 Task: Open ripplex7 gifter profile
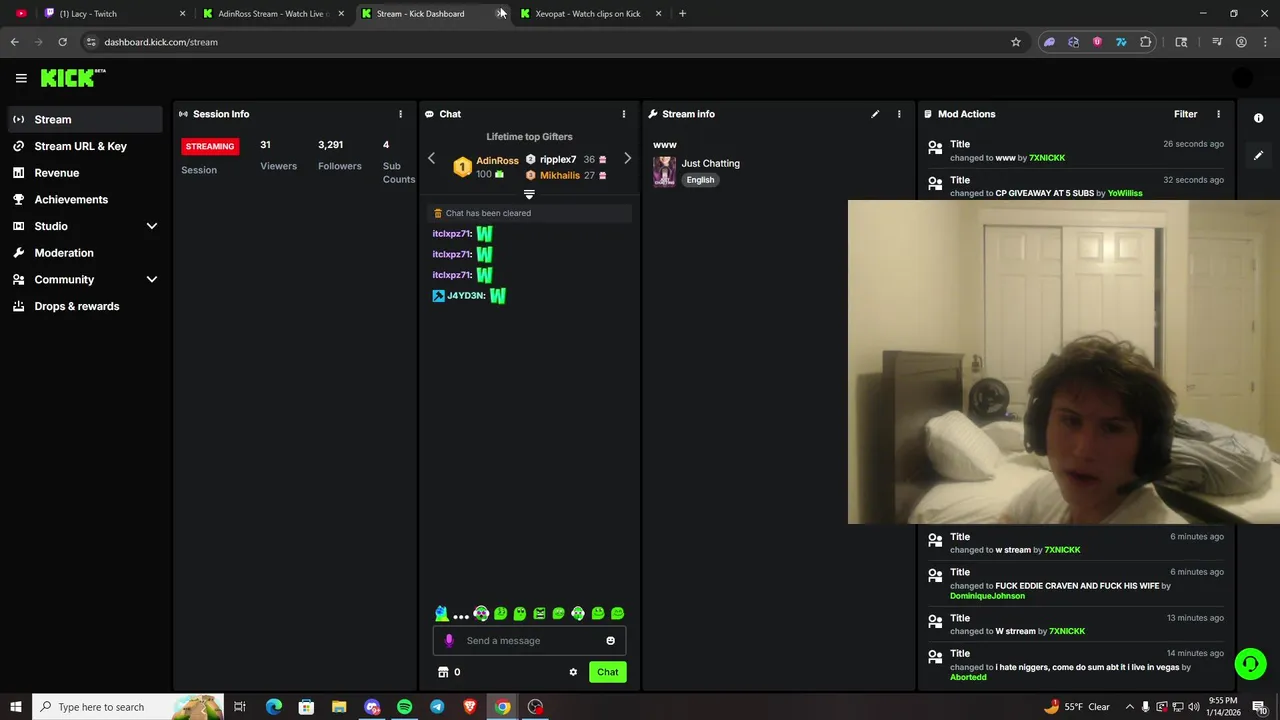pyautogui.click(x=558, y=159)
